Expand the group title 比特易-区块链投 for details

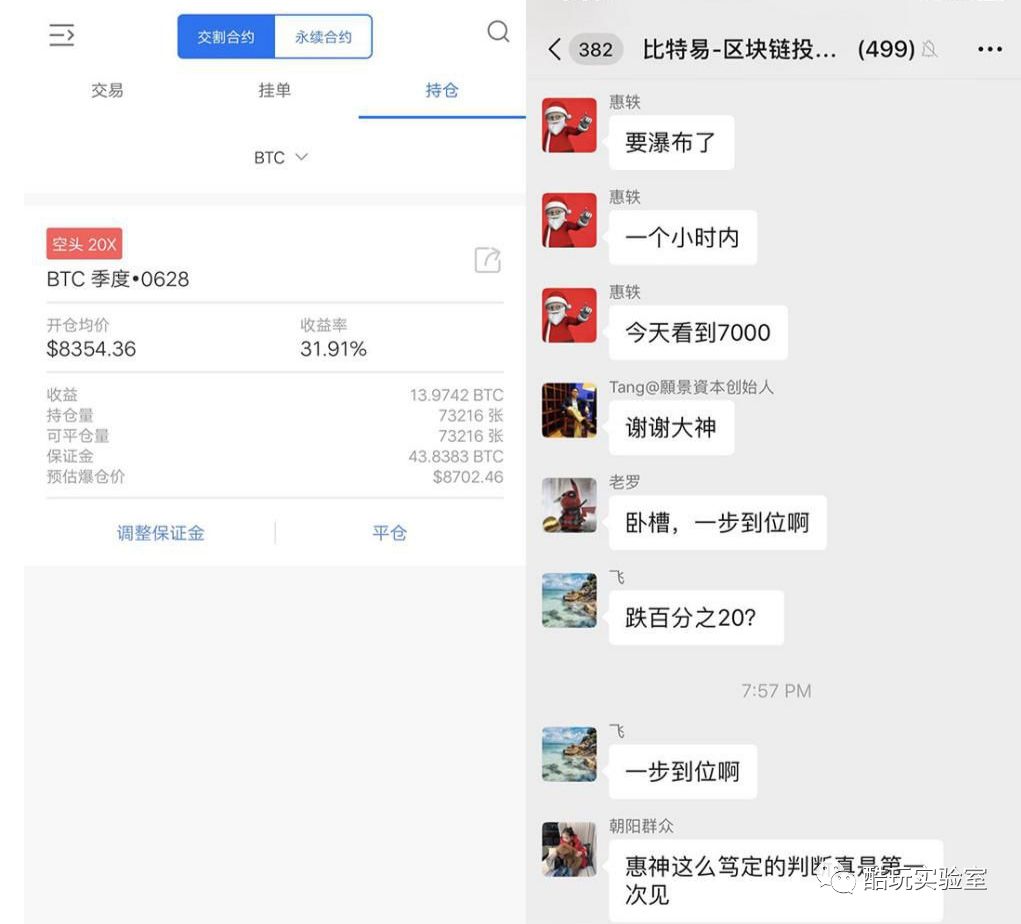pyautogui.click(x=740, y=49)
